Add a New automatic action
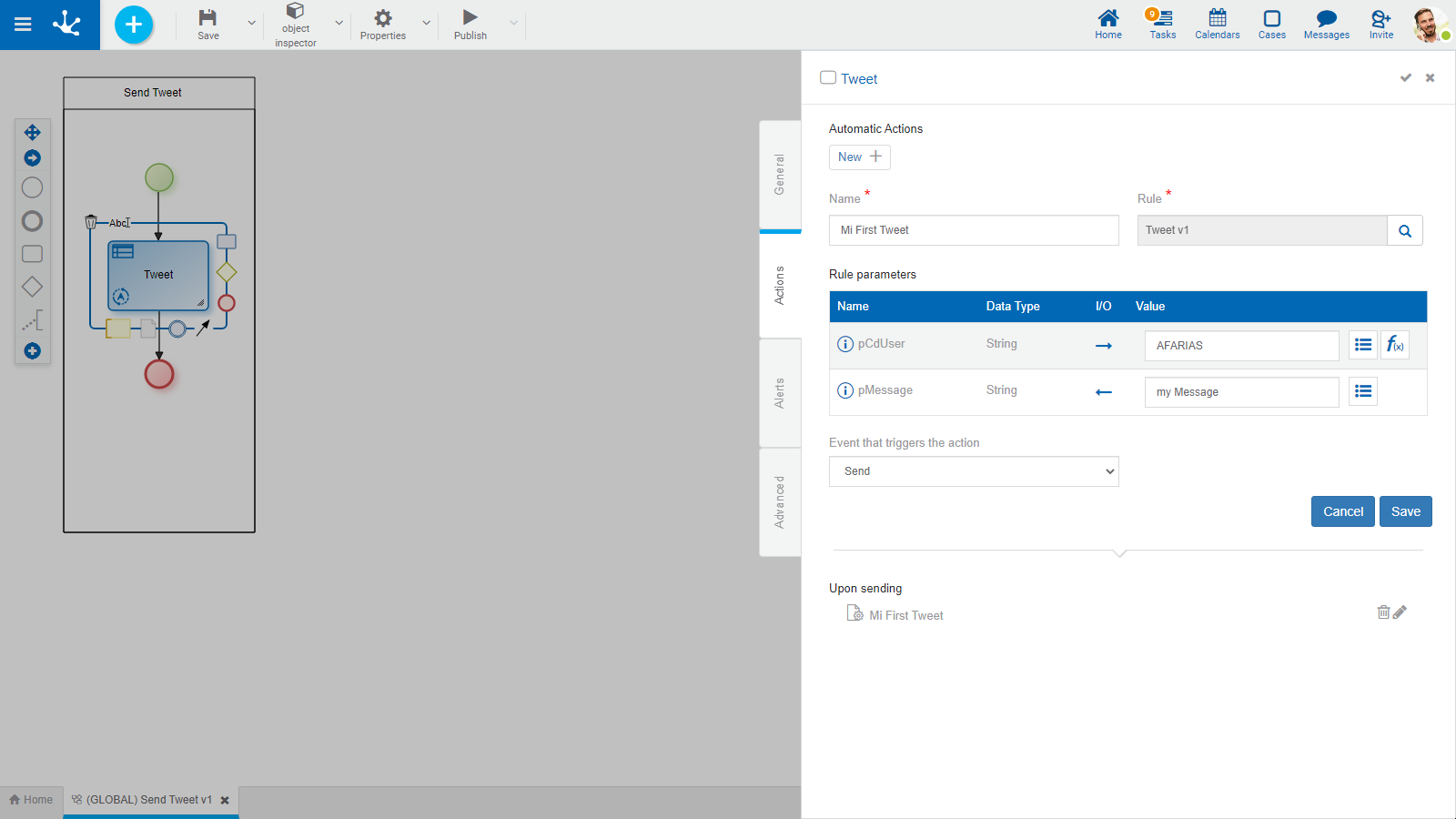 pyautogui.click(x=859, y=157)
